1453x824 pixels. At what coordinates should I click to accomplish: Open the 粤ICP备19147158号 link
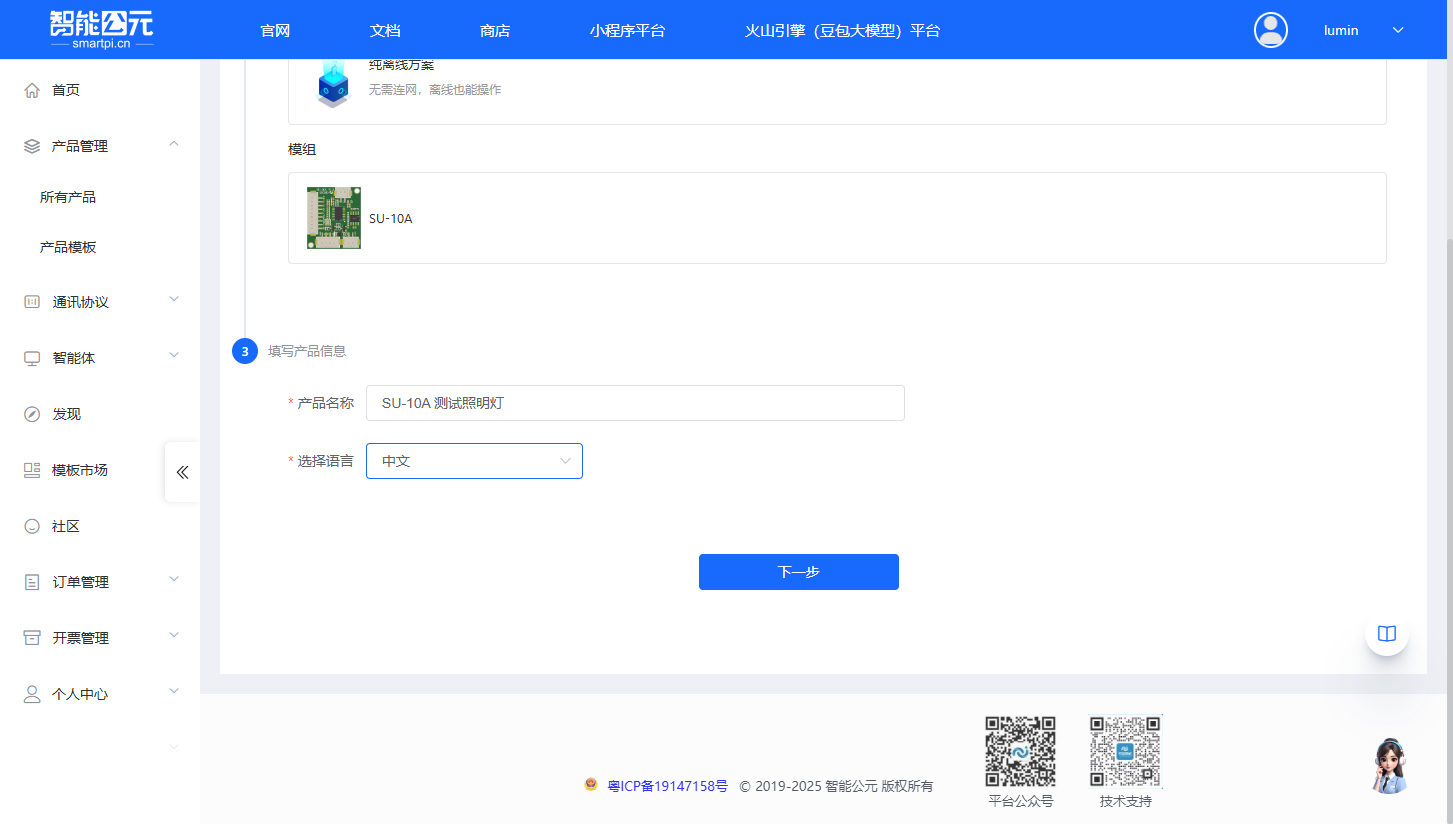(x=665, y=786)
